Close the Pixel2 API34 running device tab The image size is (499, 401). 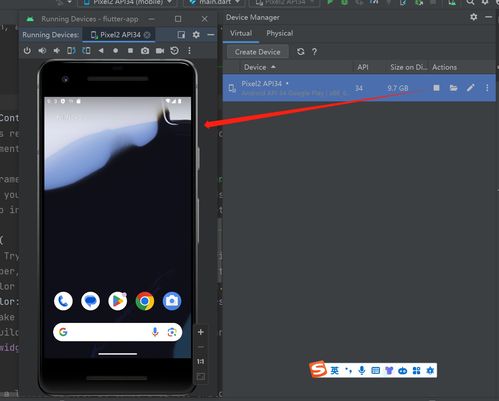pyautogui.click(x=147, y=35)
